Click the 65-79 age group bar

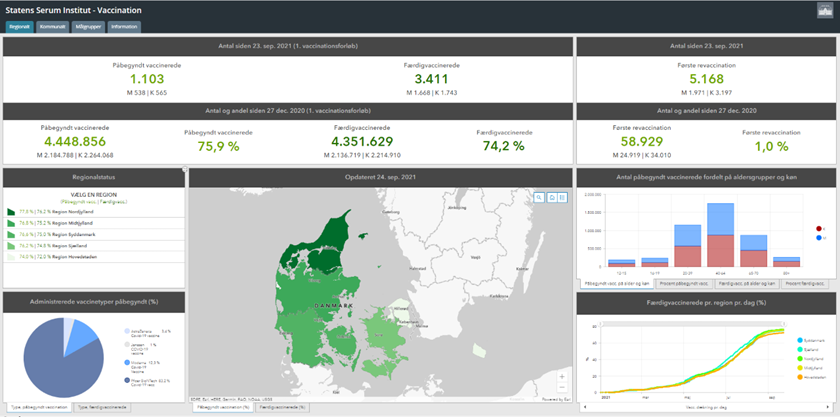[x=754, y=251]
